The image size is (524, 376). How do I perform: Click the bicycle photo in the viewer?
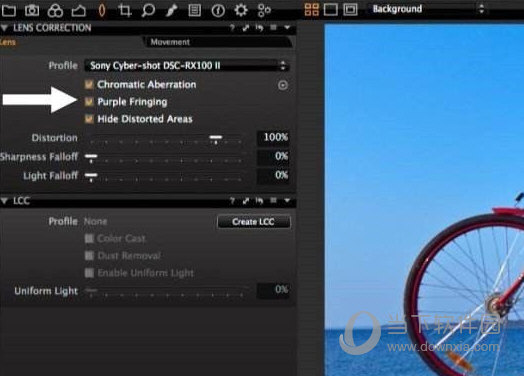[424, 200]
